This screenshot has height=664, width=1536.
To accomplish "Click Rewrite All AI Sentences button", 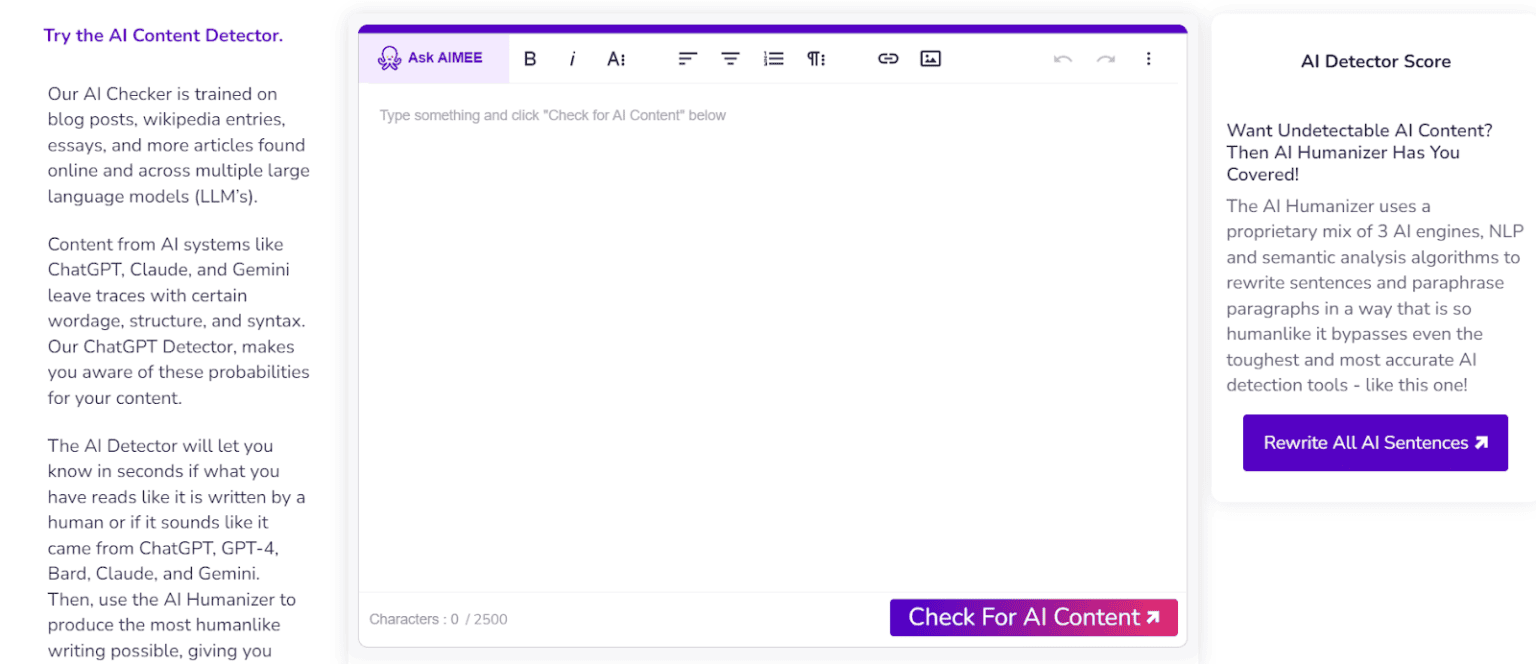I will [1375, 443].
